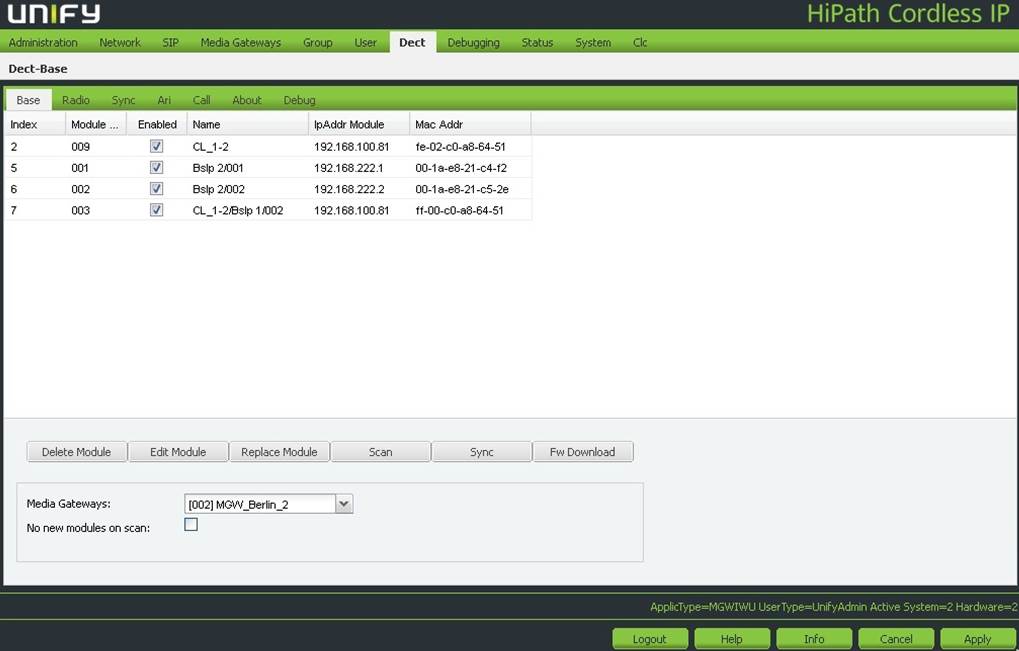Screen dimensions: 1019x651
Task: Click MAC address 00-1a-e8-21-c4-f2
Action: point(461,168)
